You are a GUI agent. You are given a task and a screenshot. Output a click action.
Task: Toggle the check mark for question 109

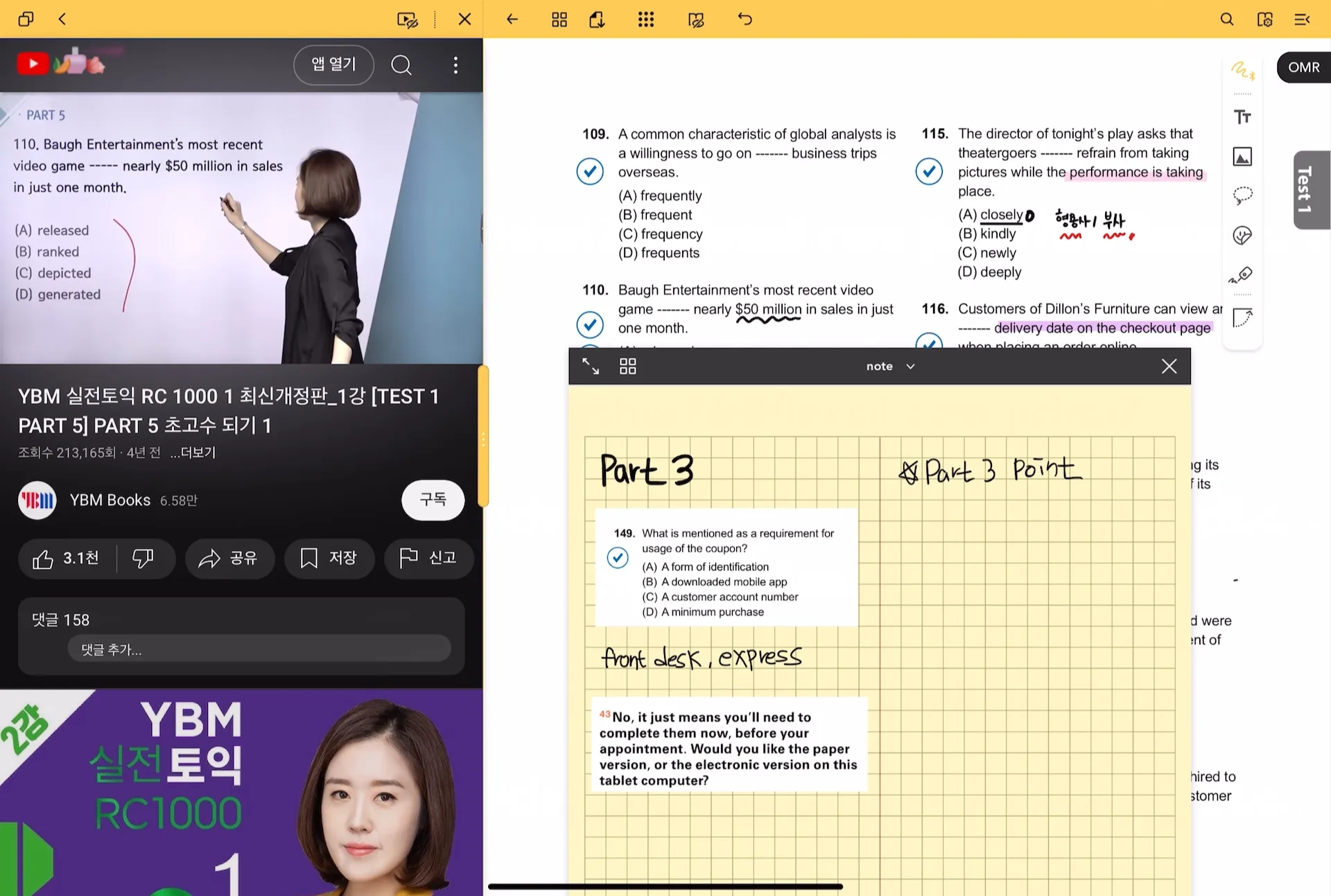[590, 171]
